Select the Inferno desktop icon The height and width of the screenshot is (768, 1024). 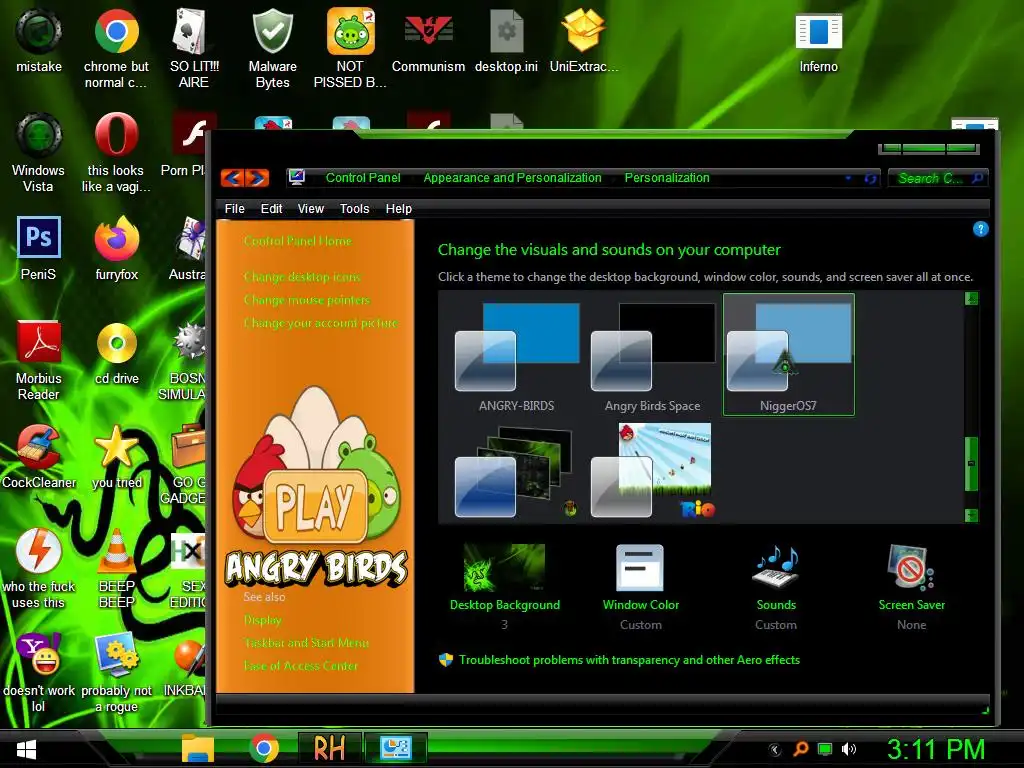tap(818, 32)
